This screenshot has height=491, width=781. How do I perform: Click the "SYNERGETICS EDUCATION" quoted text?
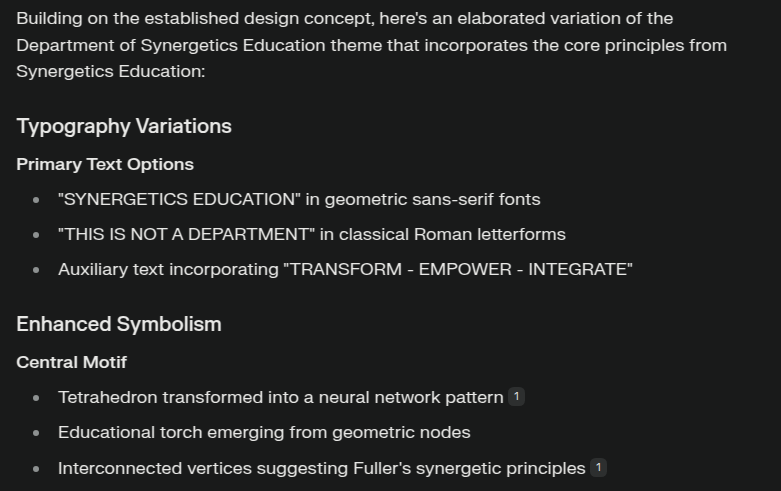179,199
